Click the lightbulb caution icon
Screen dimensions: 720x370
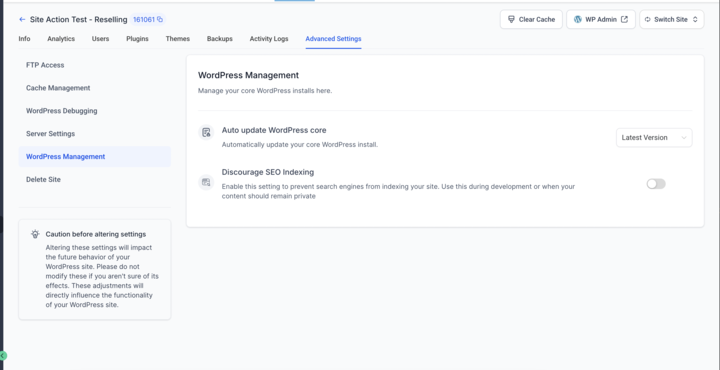pos(35,234)
